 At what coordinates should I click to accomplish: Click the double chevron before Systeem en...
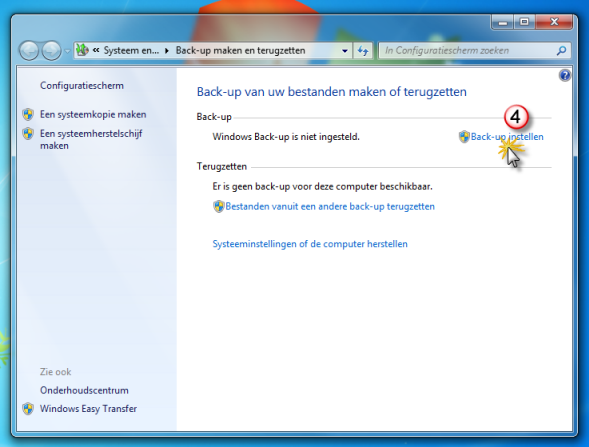click(x=96, y=50)
